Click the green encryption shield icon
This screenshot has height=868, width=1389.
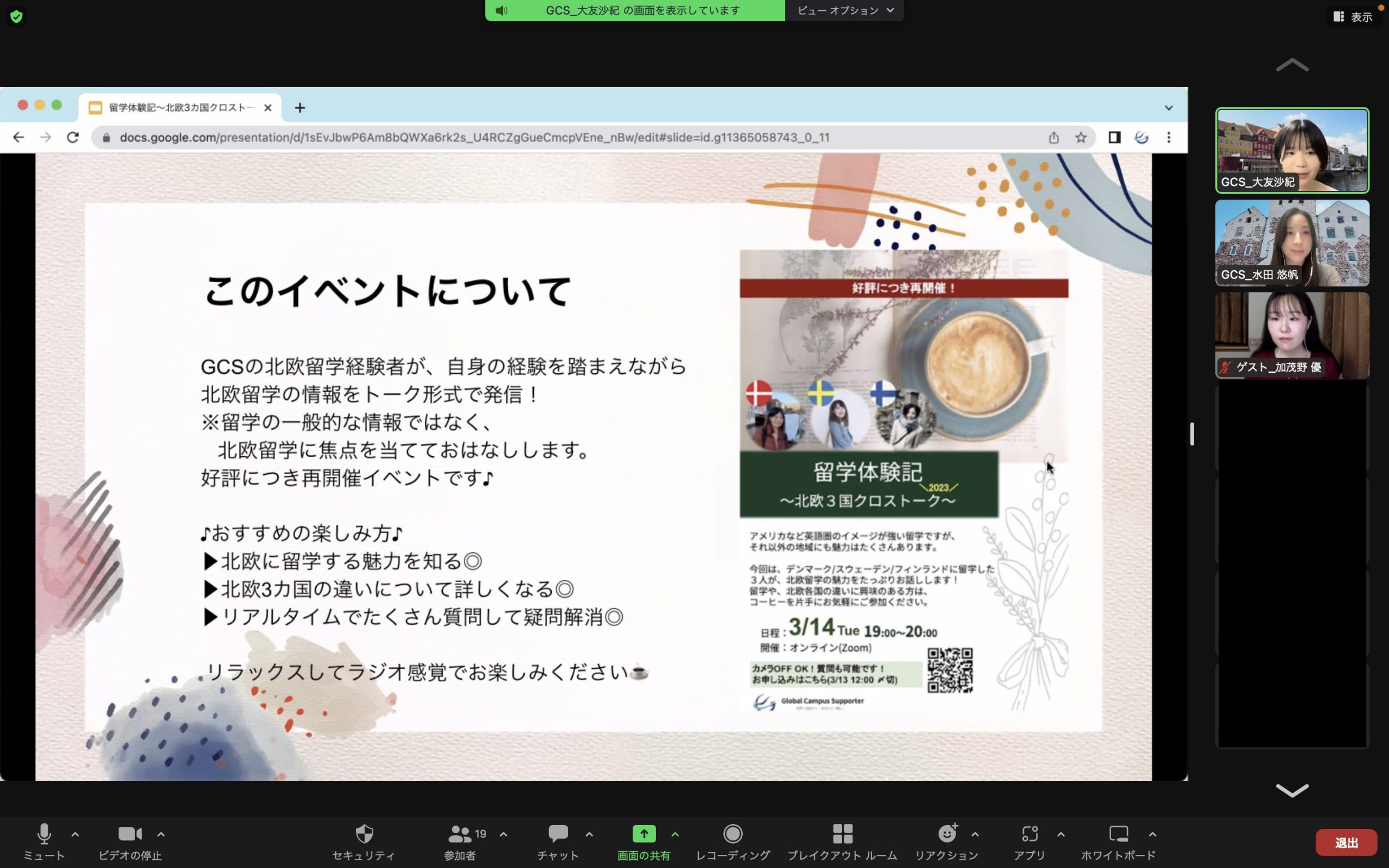(16, 16)
